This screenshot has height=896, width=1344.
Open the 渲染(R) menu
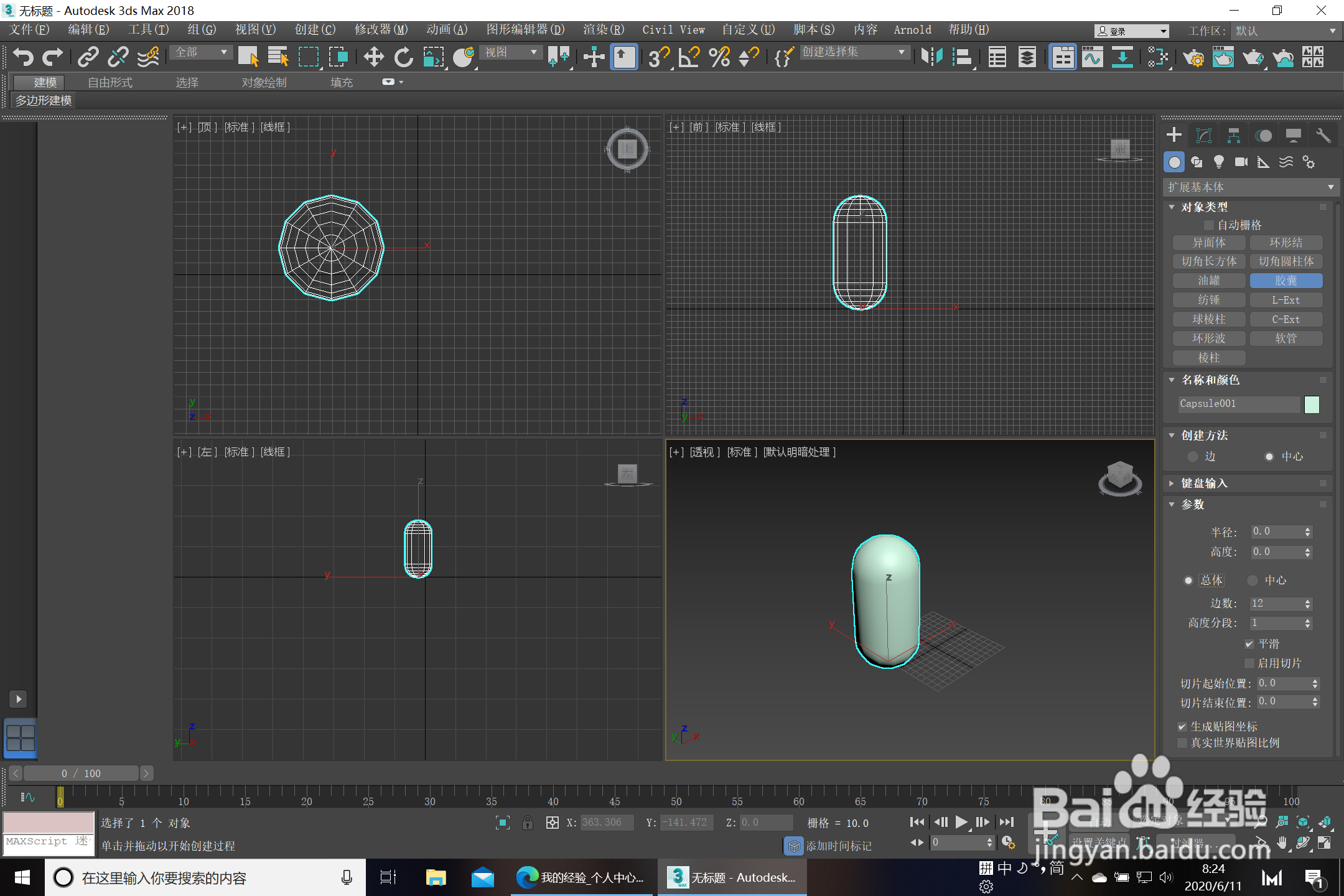click(603, 29)
